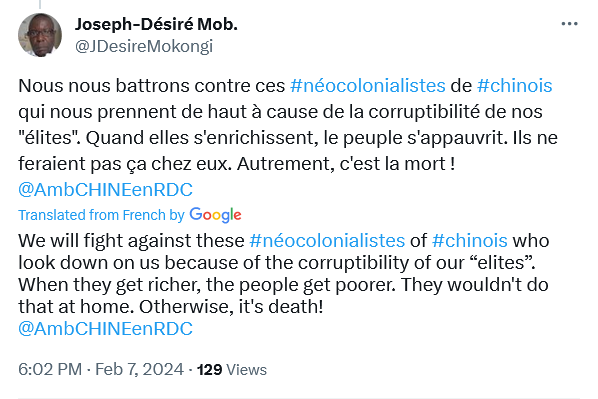Open #néocolonialistes hashtag in the English translation
The image size is (598, 399).
(x=327, y=241)
